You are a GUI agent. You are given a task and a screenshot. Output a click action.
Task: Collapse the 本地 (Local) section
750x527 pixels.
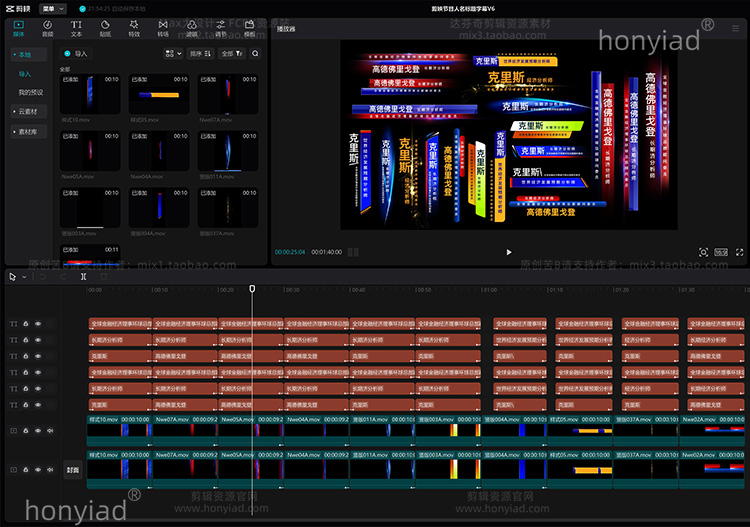pos(29,55)
